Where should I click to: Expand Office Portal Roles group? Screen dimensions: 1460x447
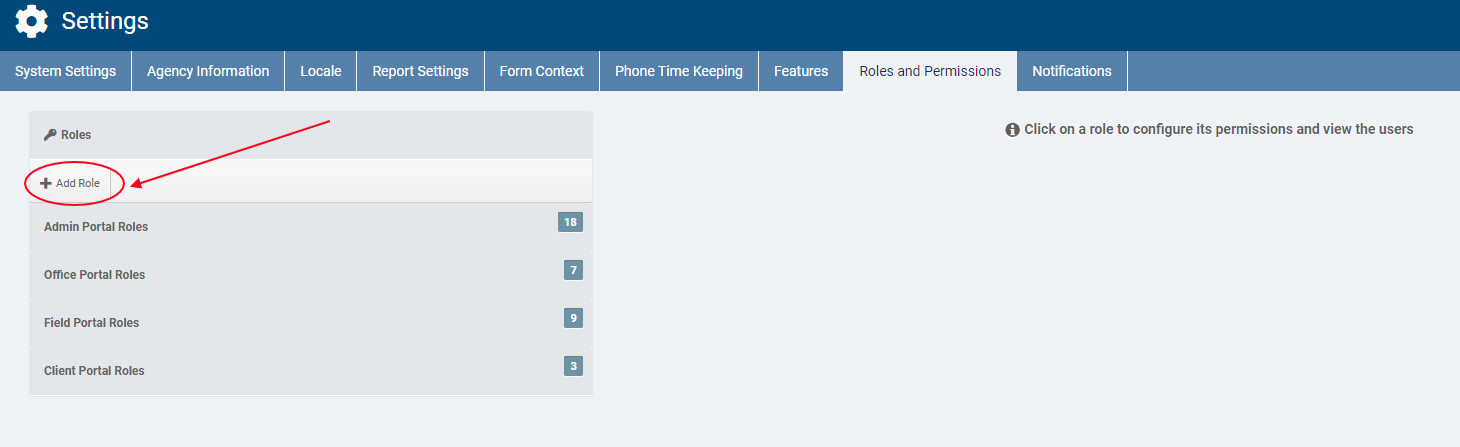[94, 275]
